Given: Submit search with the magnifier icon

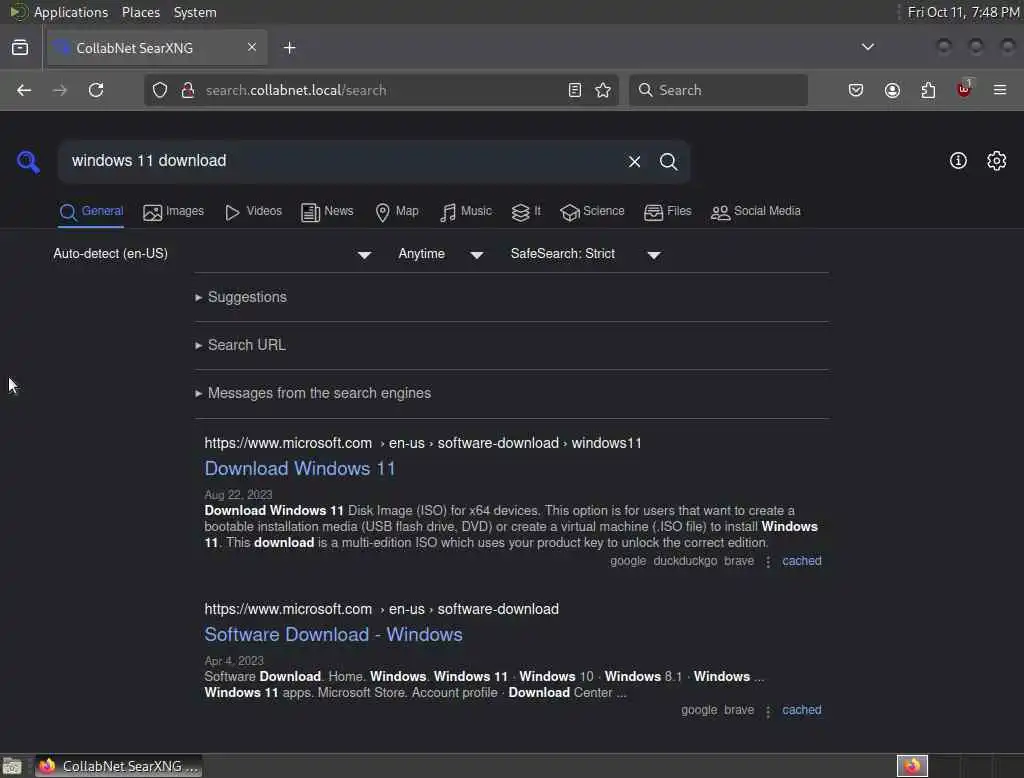Looking at the screenshot, I should pos(668,161).
